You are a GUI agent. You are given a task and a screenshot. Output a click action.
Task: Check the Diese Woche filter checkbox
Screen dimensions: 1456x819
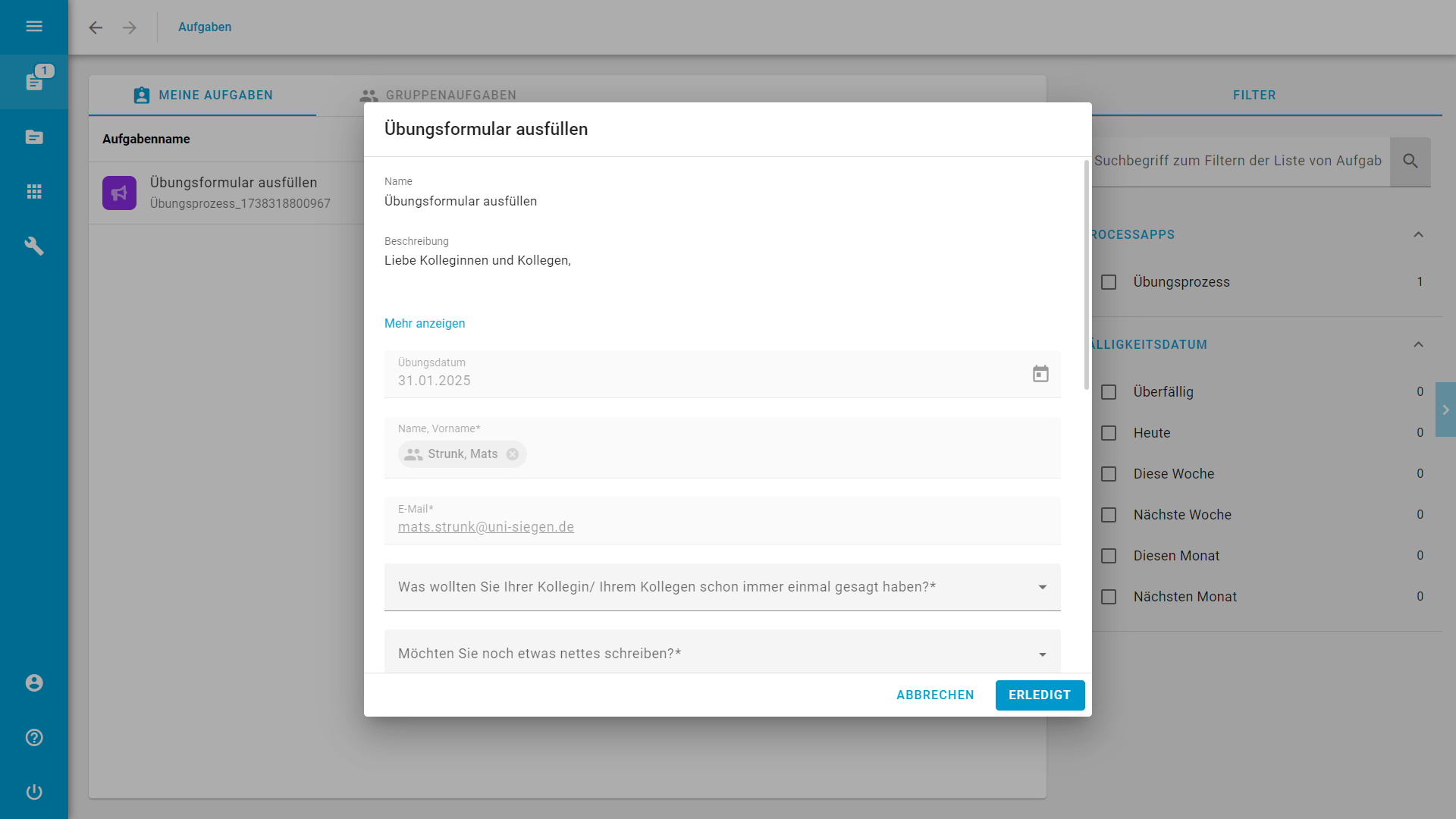tap(1109, 474)
